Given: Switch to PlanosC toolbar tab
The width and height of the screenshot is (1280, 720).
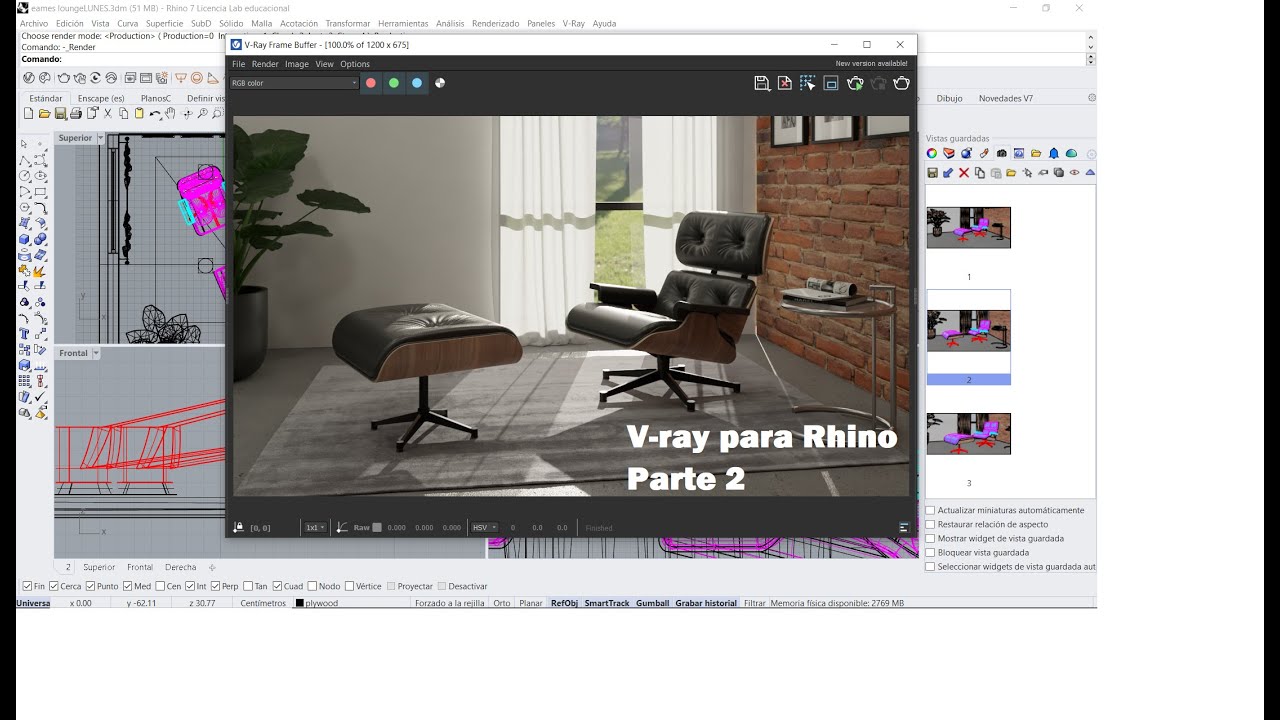Looking at the screenshot, I should point(156,98).
